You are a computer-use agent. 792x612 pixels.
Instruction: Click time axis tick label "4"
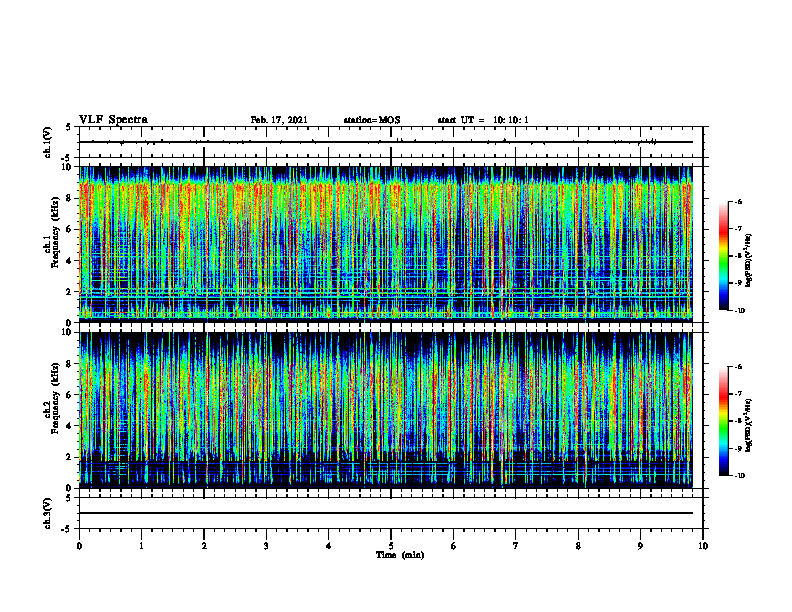[x=329, y=546]
